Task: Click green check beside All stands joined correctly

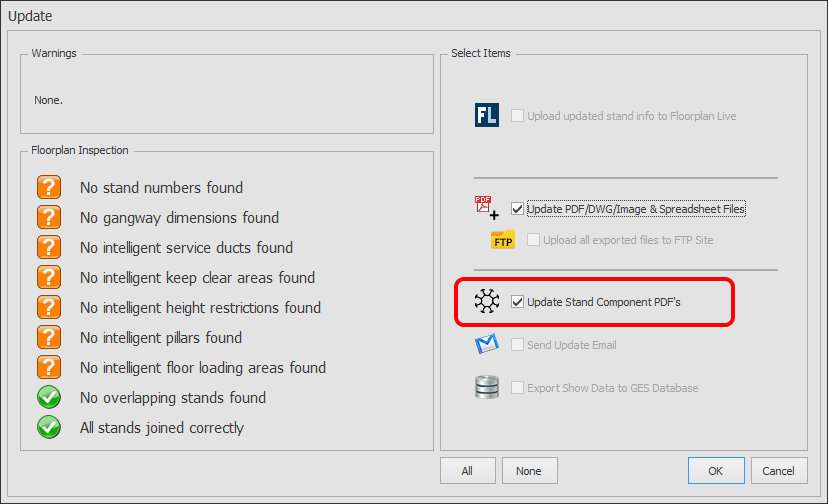Action: pyautogui.click(x=49, y=427)
